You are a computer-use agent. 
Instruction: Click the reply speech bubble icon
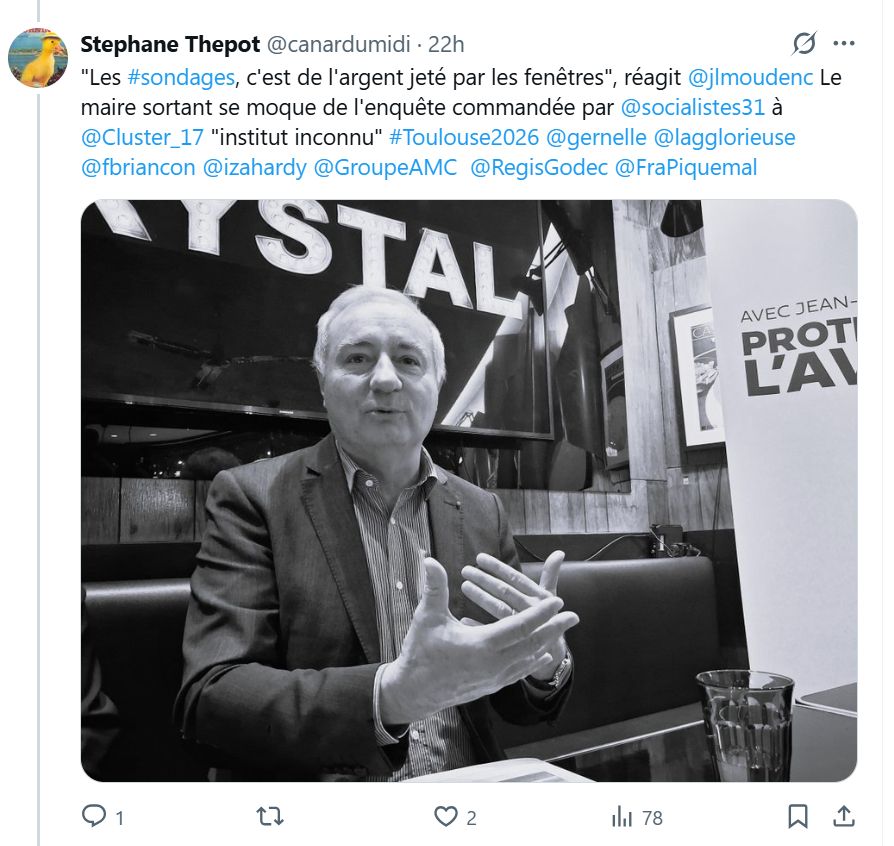94,816
